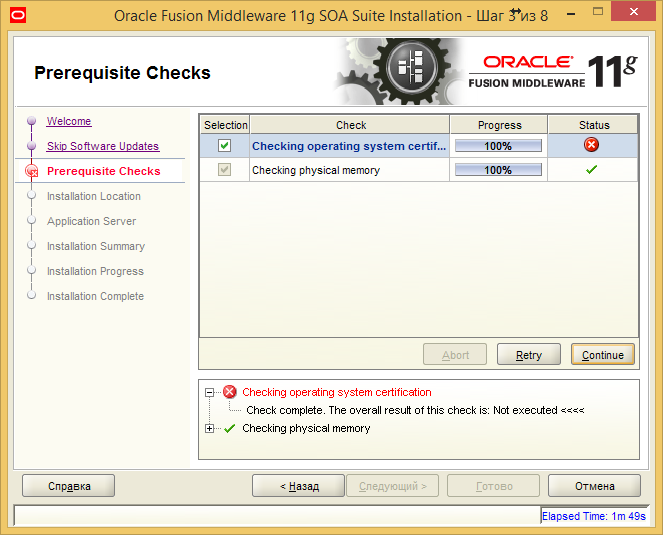Click the Prerequisite Checks step error bullet
This screenshot has height=535, width=663.
click(32, 171)
